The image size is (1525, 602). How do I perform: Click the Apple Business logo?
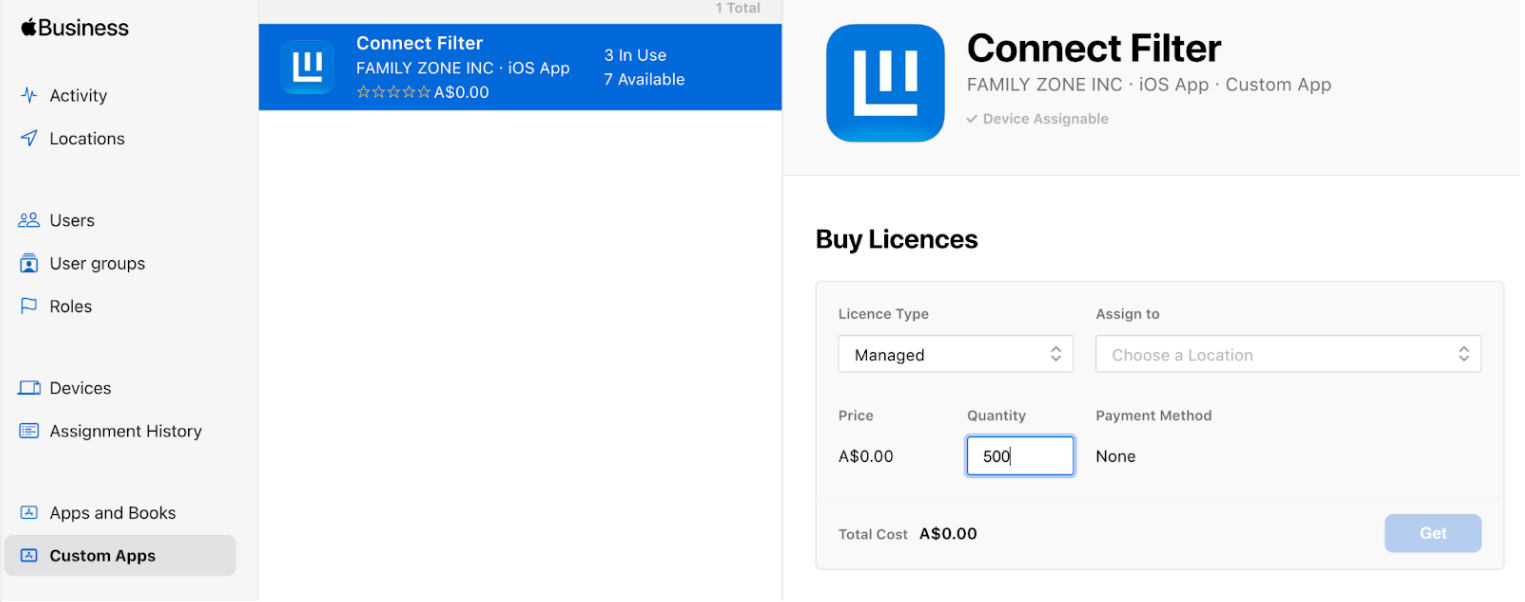75,28
